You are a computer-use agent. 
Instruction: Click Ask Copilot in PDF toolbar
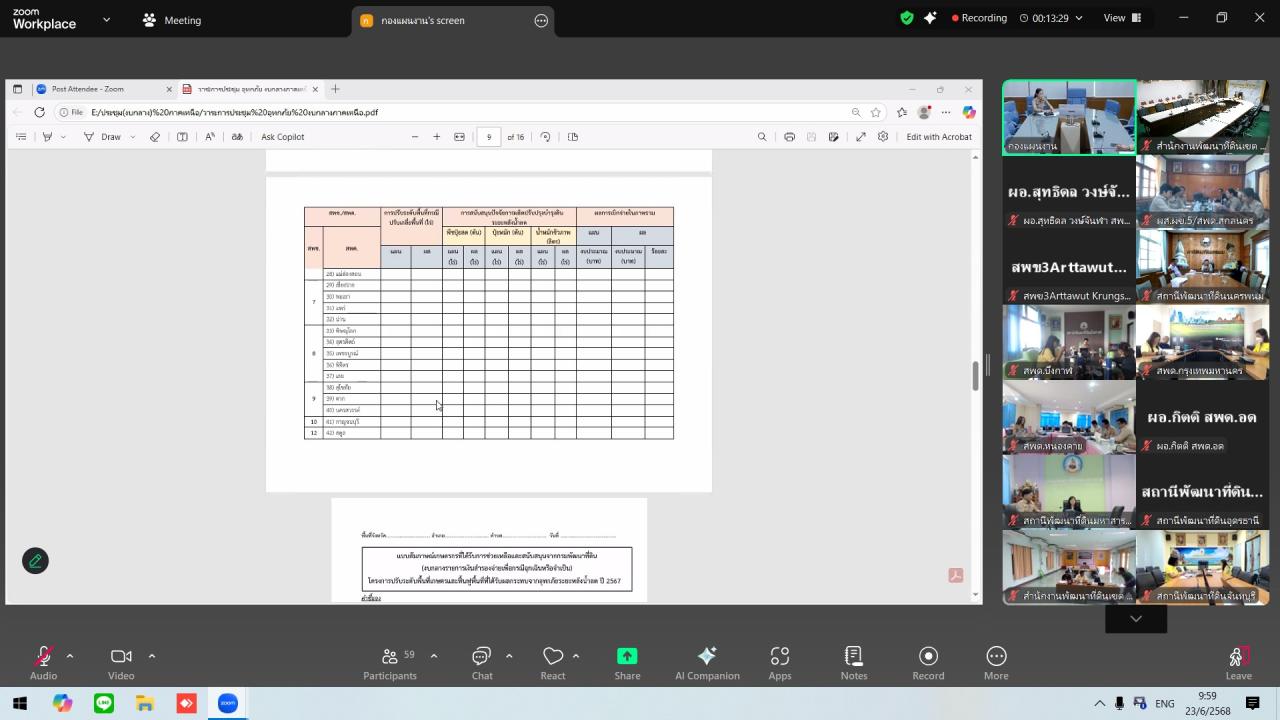(x=282, y=137)
